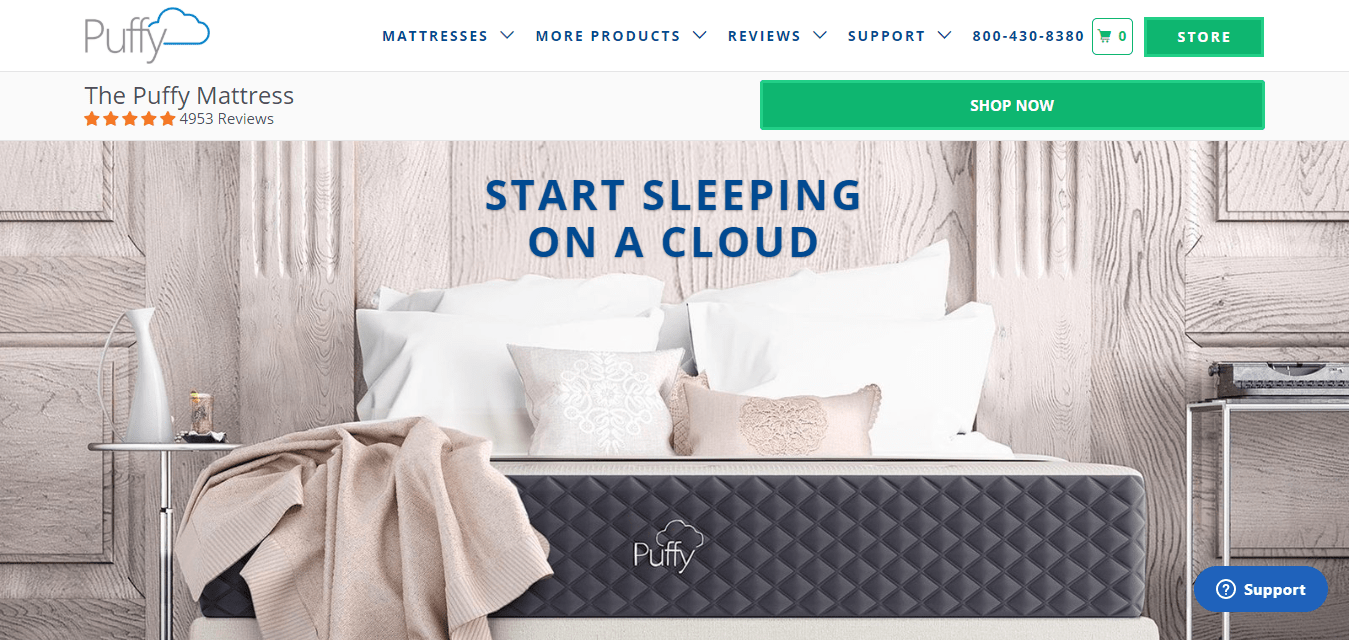
Task: Click the green Store button
Action: 1204,37
